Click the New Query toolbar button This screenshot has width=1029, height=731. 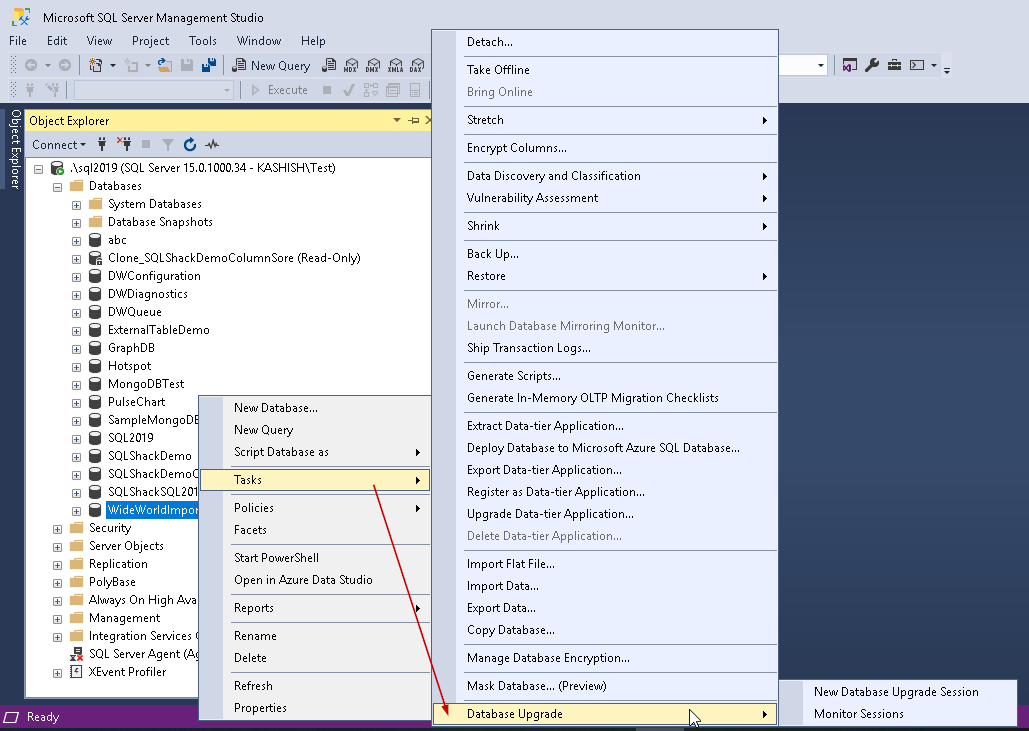click(x=272, y=65)
